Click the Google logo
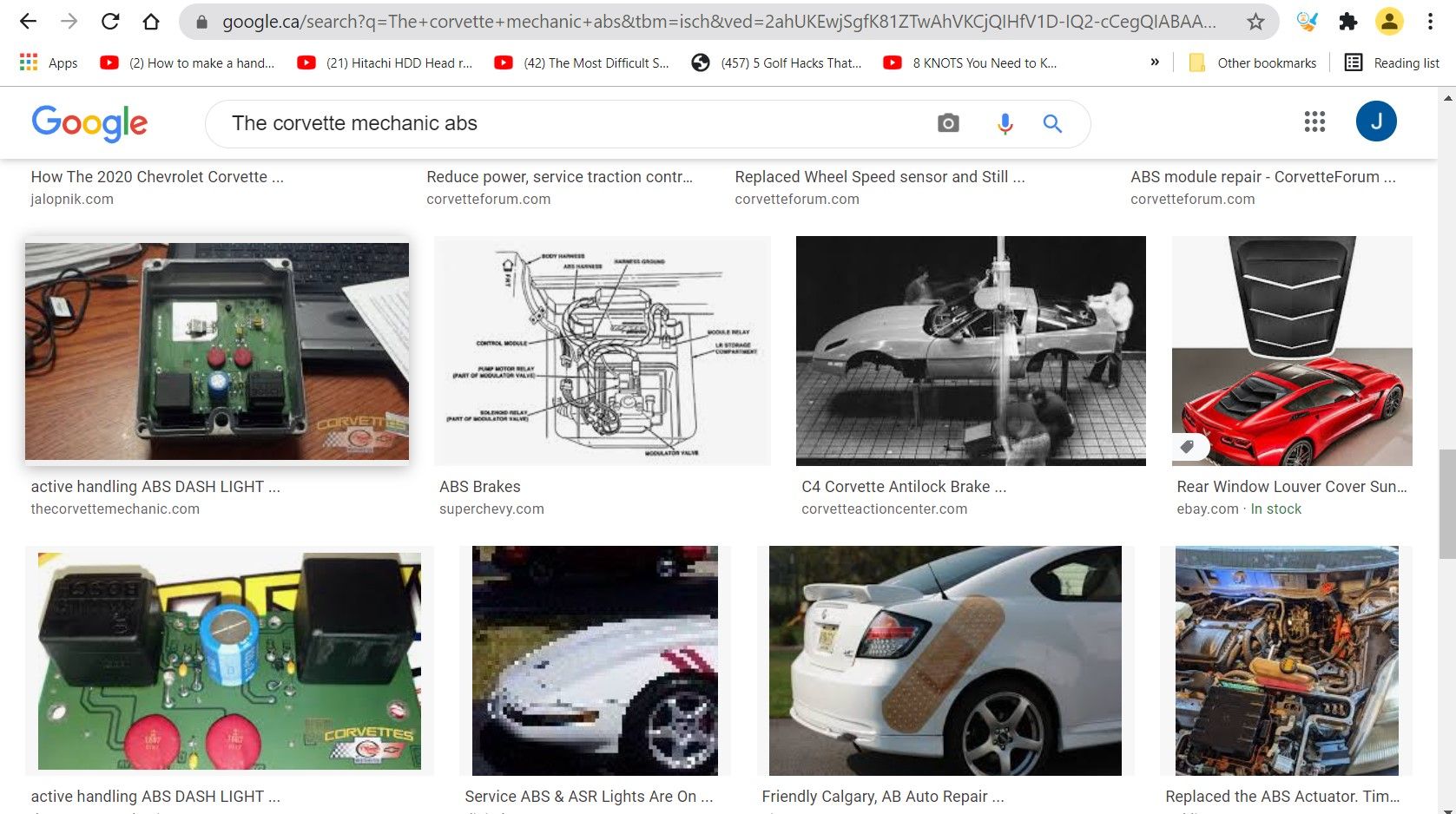 coord(89,123)
